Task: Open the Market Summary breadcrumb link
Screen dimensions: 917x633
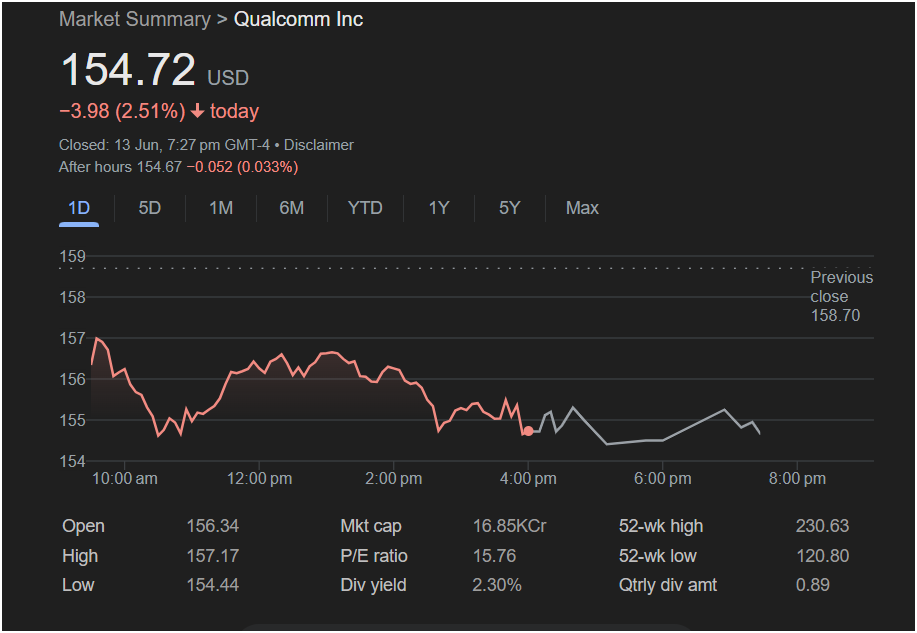Action: point(135,19)
